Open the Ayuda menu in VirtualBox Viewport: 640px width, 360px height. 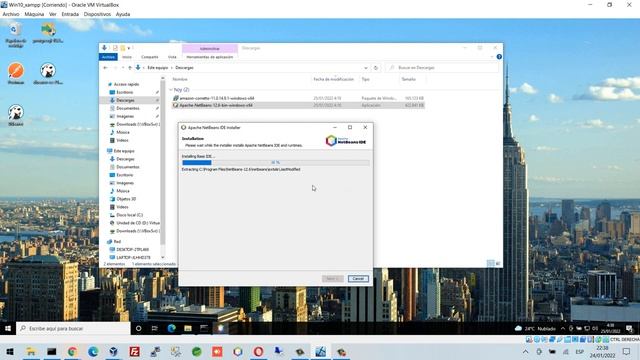point(123,14)
